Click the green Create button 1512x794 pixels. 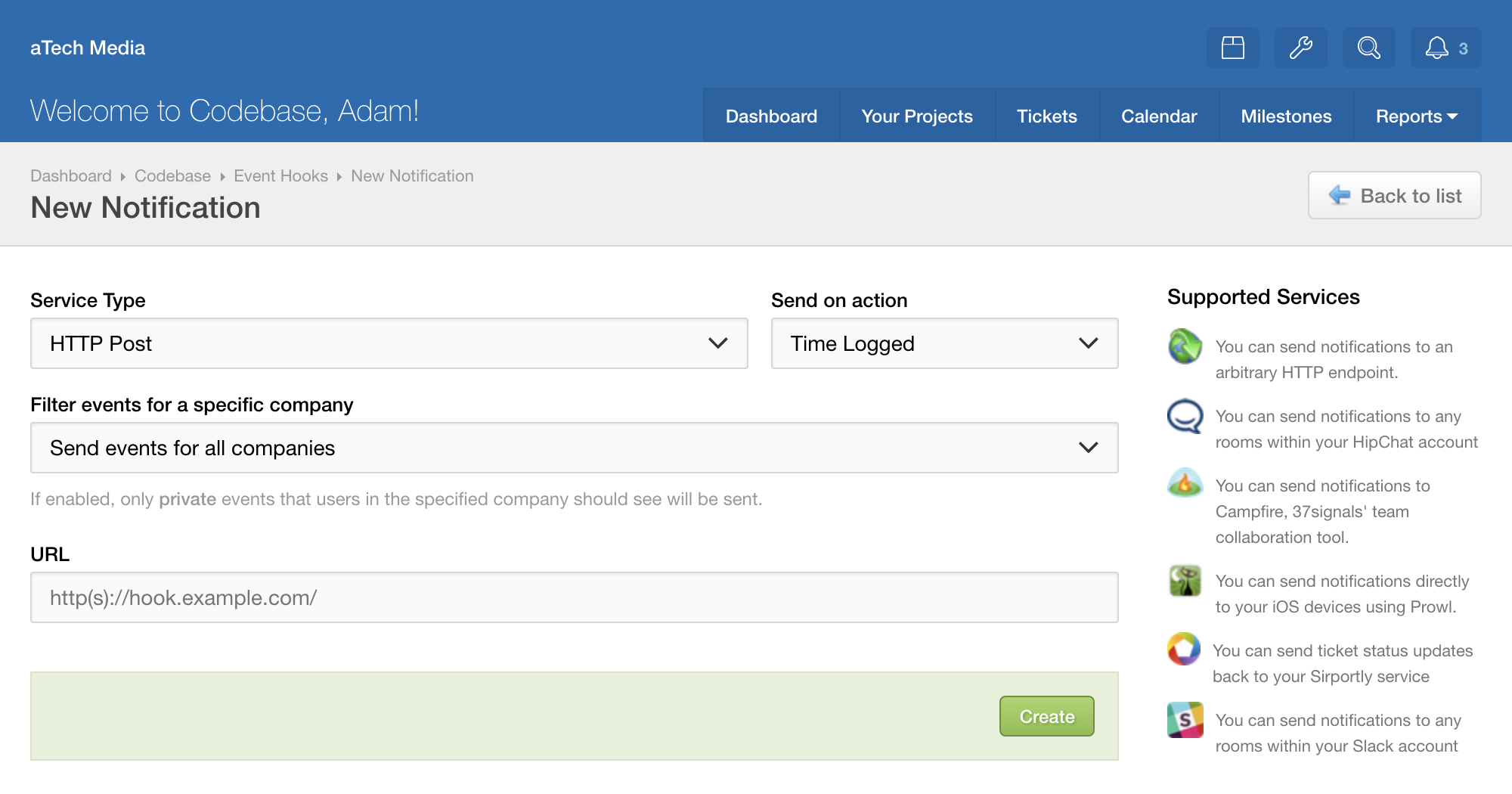[1046, 716]
